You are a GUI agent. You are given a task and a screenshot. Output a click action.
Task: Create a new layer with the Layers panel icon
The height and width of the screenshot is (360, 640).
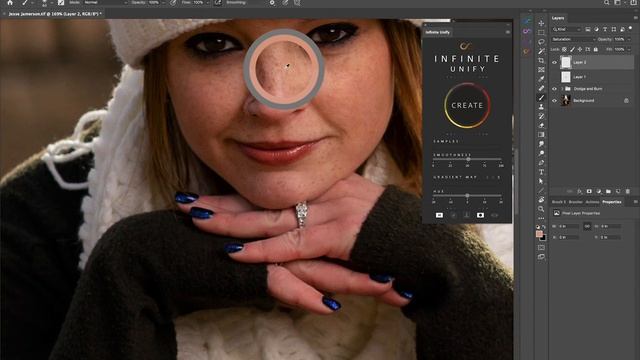click(x=618, y=191)
